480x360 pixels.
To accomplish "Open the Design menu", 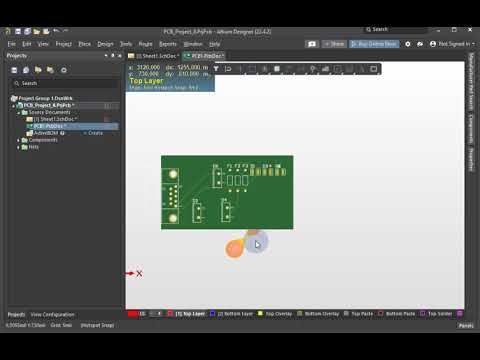I will click(105, 44).
